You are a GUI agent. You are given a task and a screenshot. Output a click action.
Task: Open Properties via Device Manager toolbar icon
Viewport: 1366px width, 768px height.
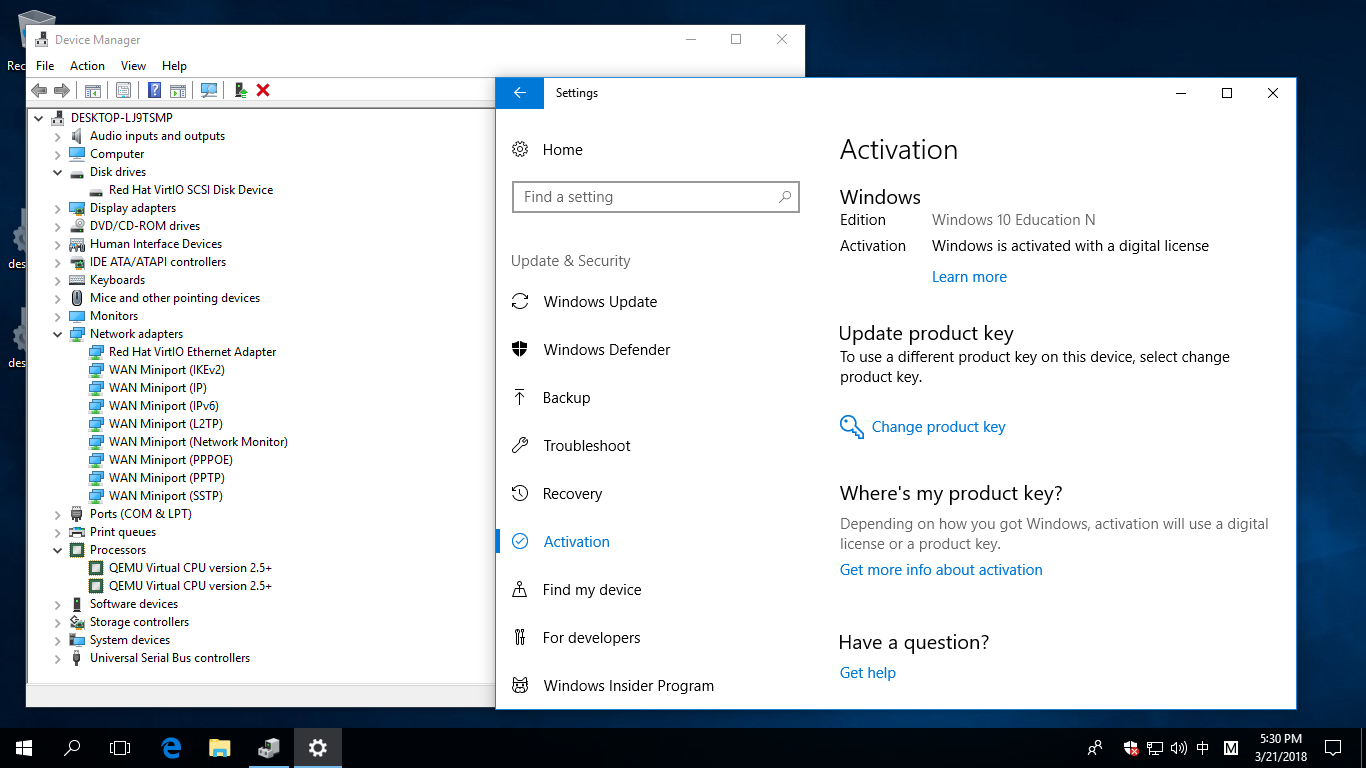[123, 90]
